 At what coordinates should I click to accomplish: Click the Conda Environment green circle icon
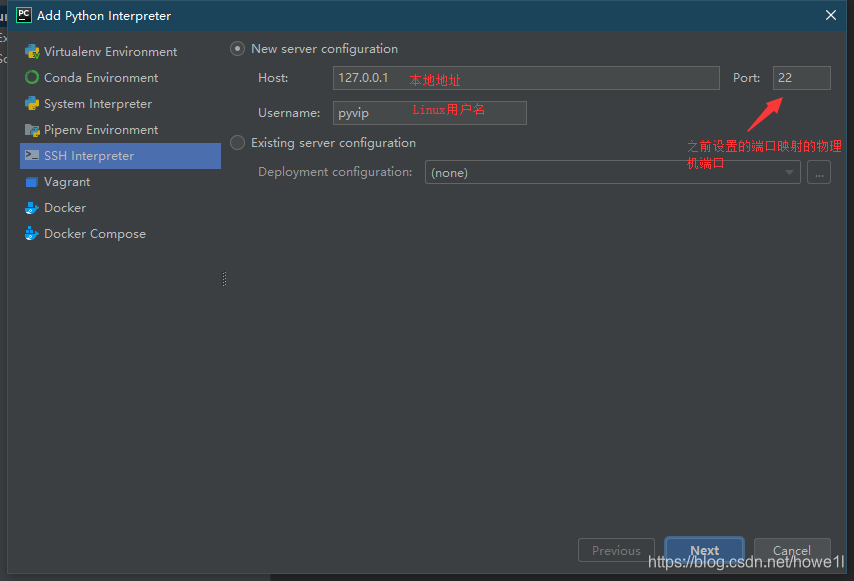(x=32, y=77)
